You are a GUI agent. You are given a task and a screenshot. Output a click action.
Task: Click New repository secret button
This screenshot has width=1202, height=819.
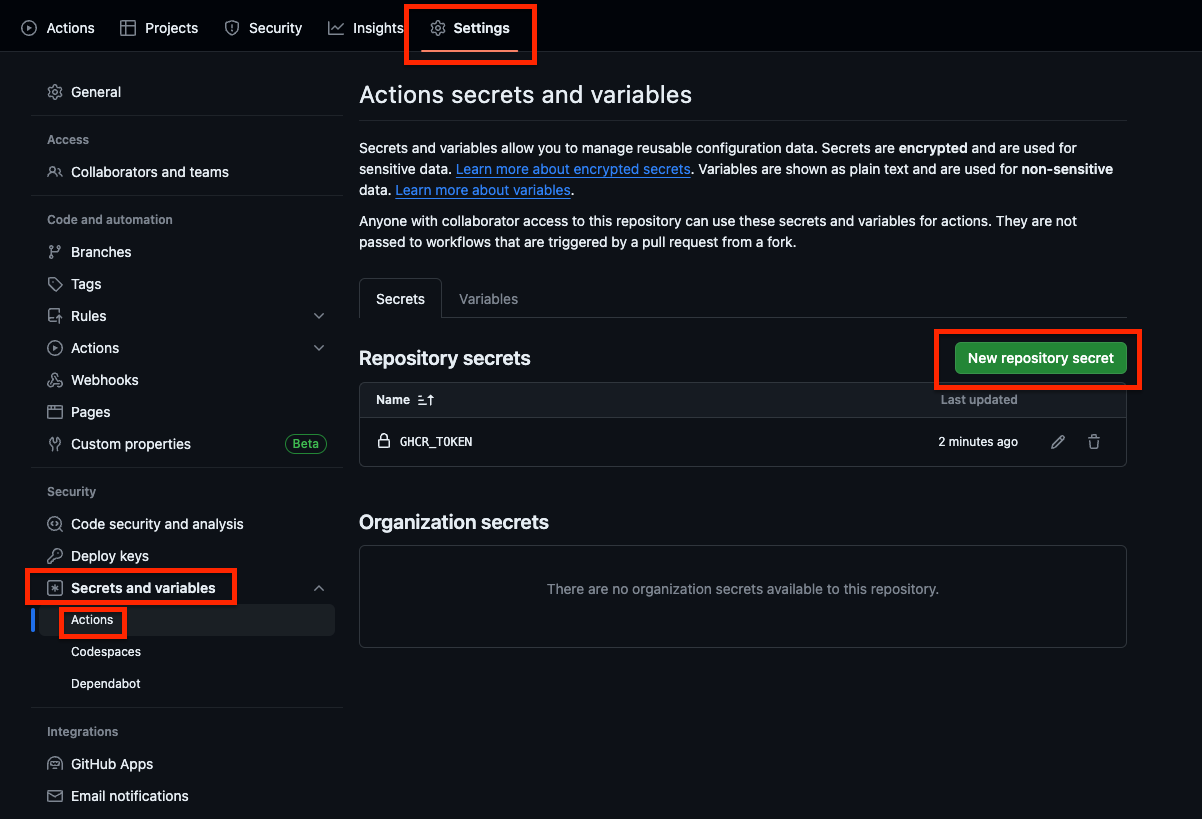tap(1041, 358)
